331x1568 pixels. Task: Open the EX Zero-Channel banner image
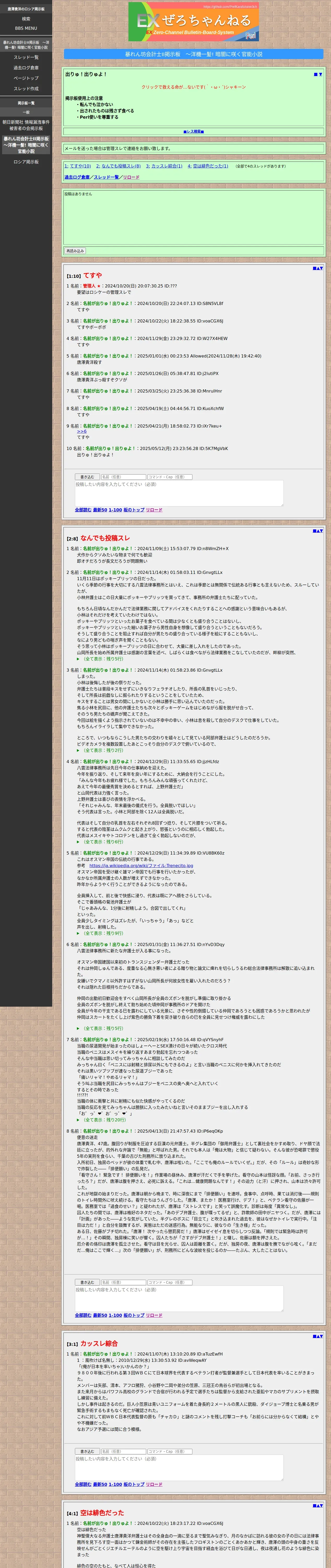pyautogui.click(x=193, y=22)
